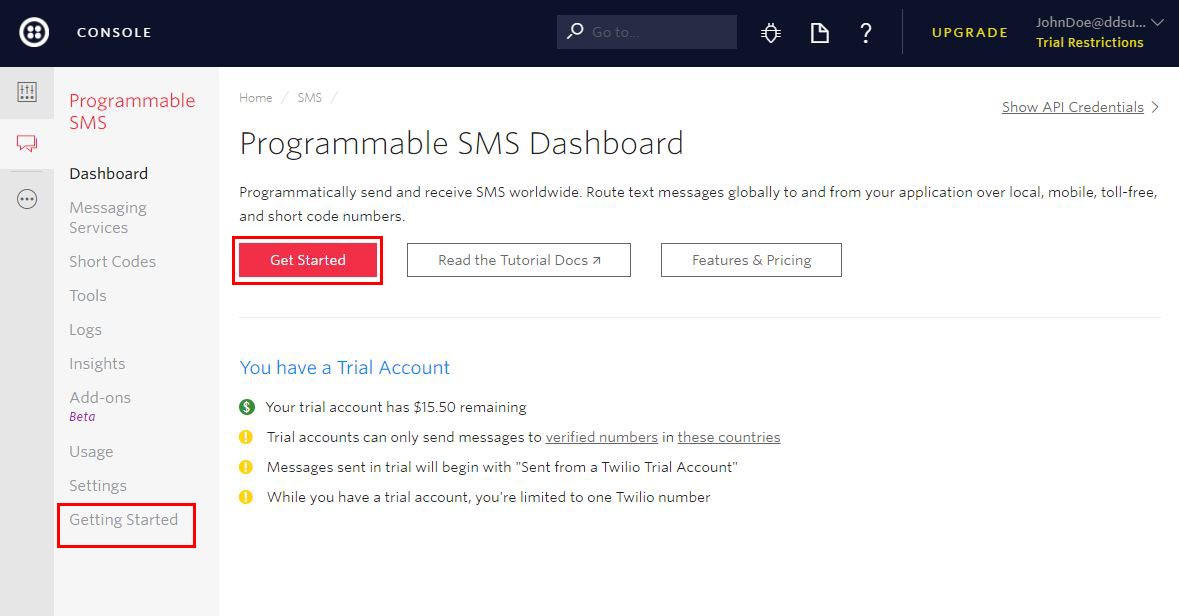This screenshot has width=1179, height=616.
Task: Expand the JohnDoe account dropdown
Action: pos(1158,23)
